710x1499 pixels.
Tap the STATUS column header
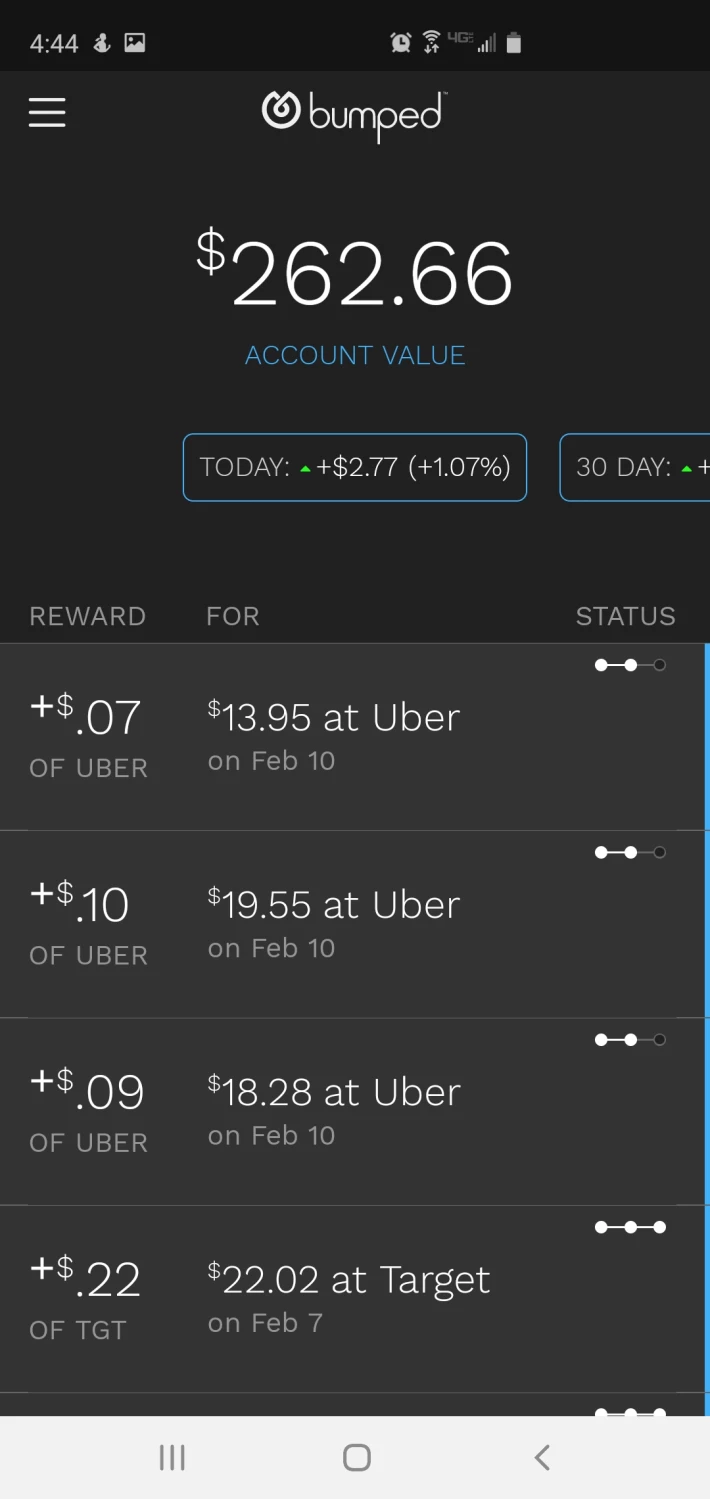click(626, 616)
